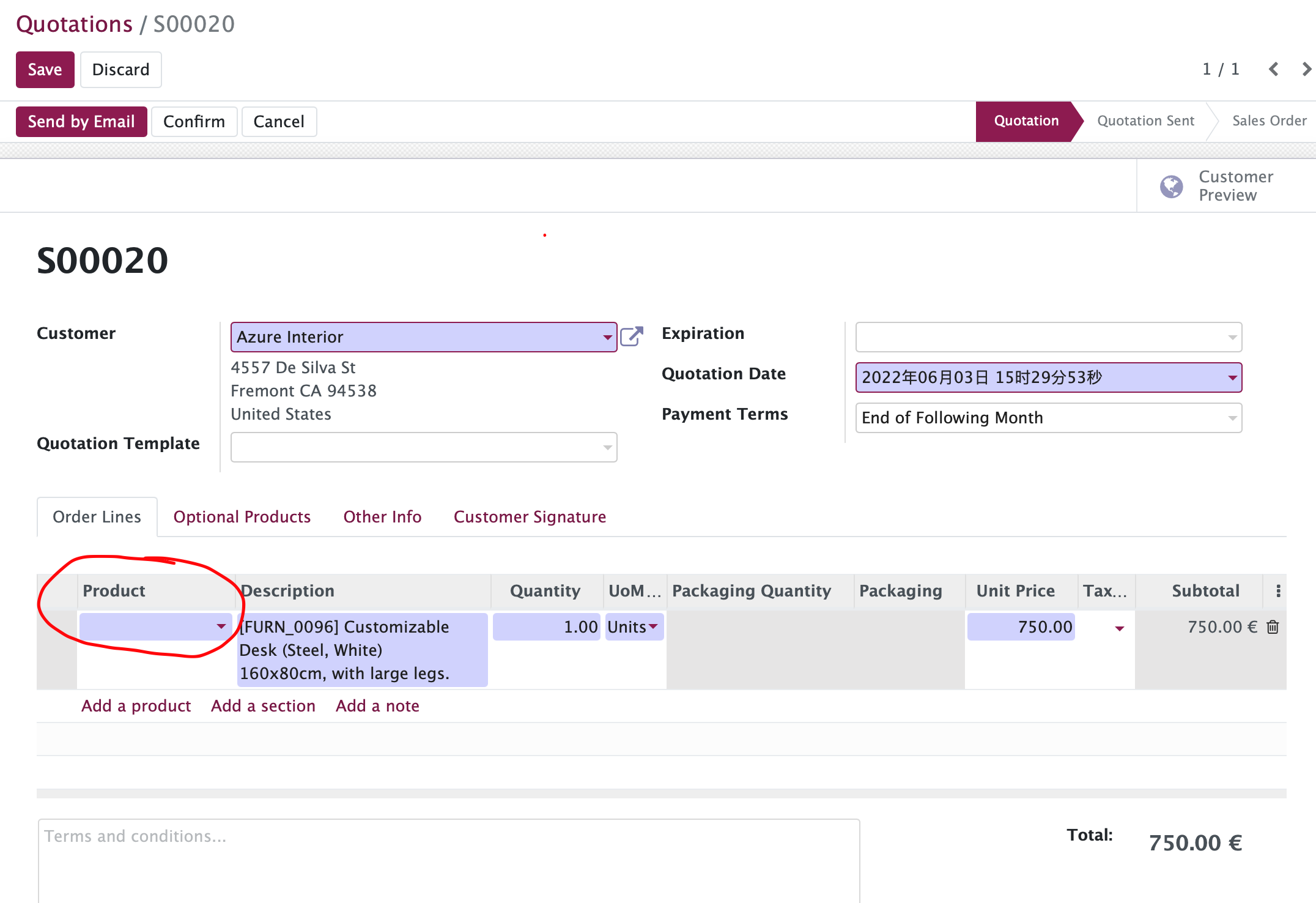1316x903 pixels.
Task: Open the Taxes dropdown on the order line
Action: [1120, 628]
